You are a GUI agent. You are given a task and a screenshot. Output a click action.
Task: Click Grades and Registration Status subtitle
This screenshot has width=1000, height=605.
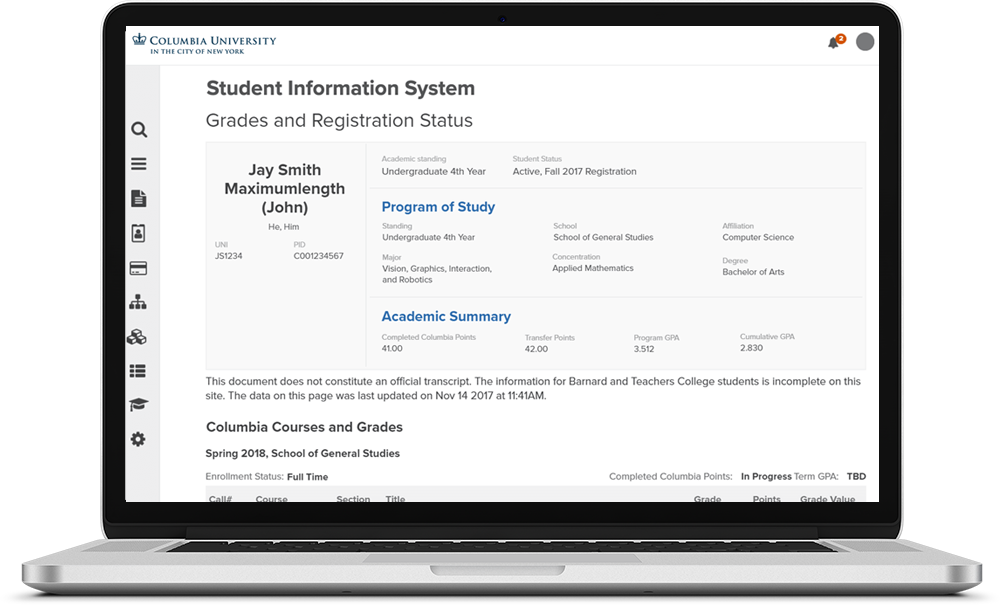click(339, 120)
